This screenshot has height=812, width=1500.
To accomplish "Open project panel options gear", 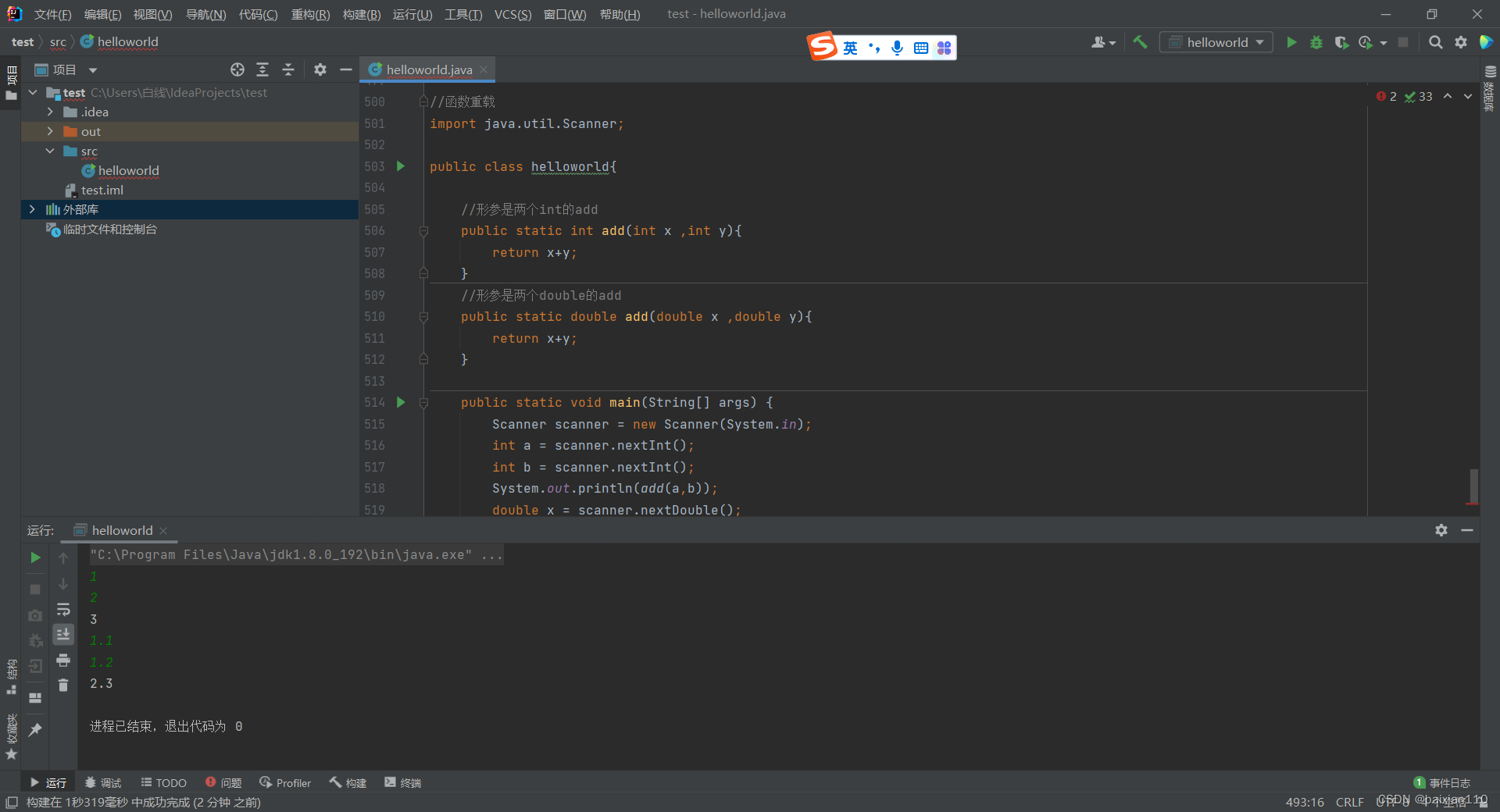I will [320, 69].
